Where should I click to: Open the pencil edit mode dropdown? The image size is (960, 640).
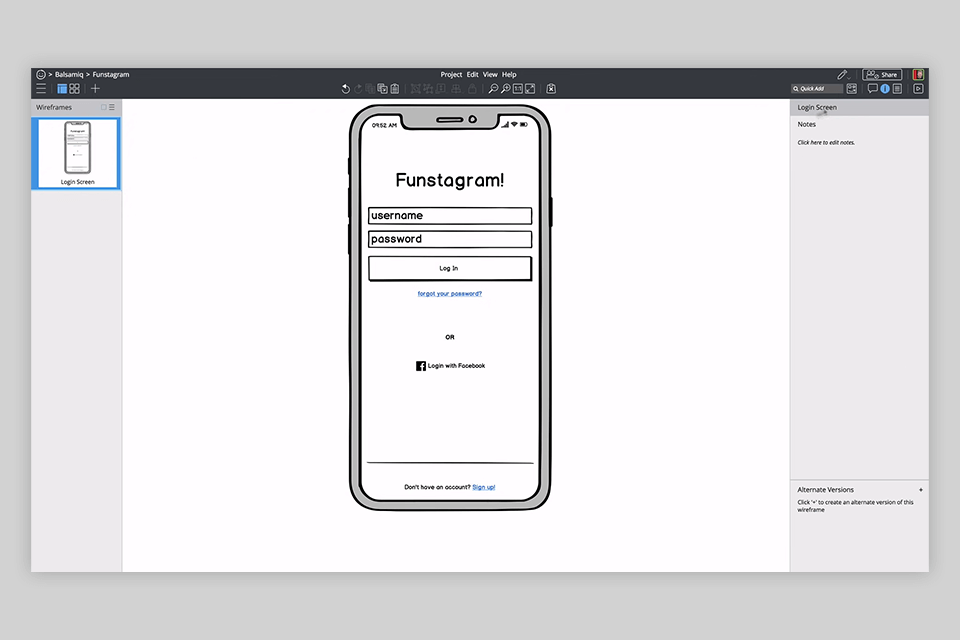pos(844,75)
